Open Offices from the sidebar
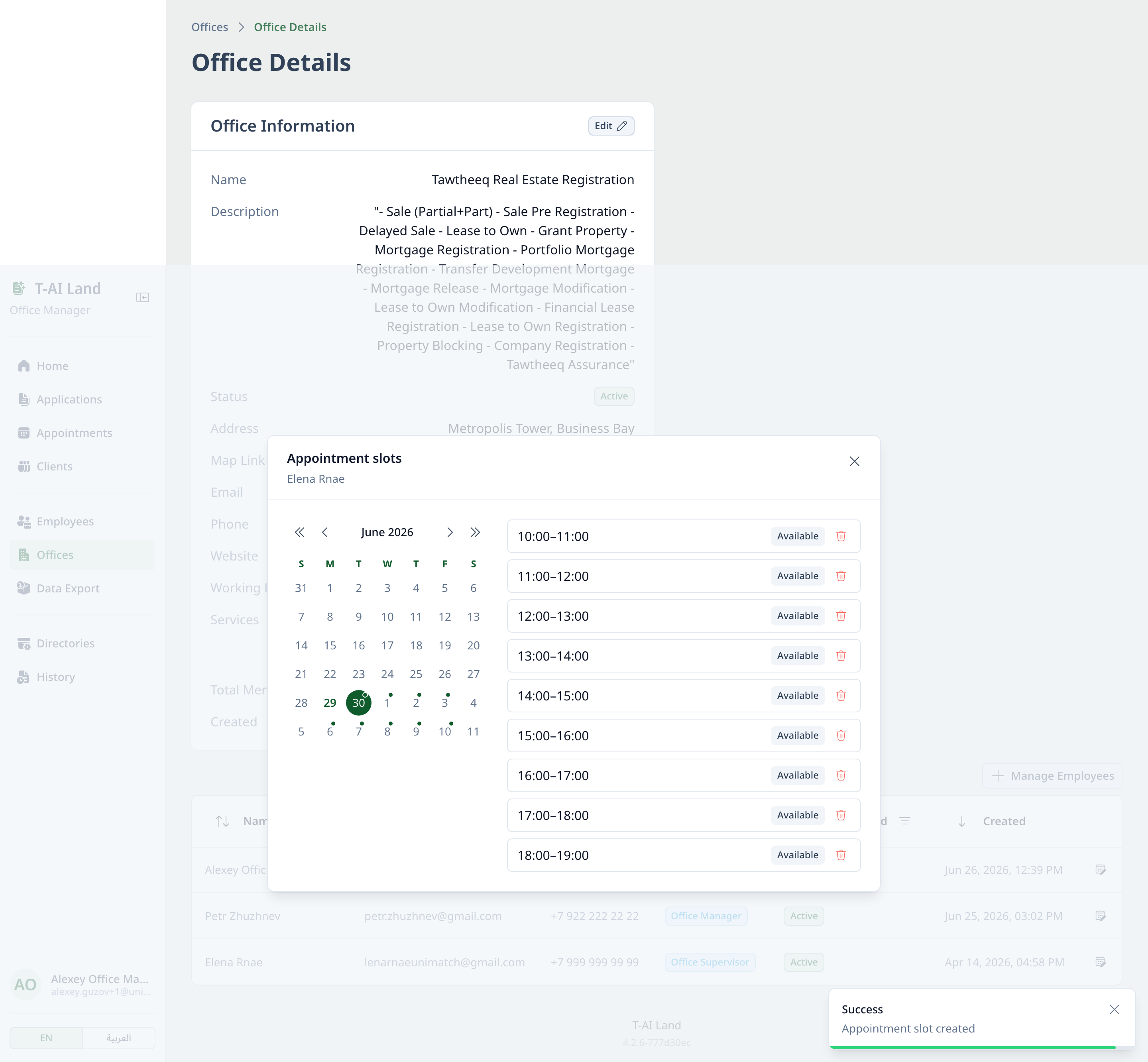The width and height of the screenshot is (1148, 1062). click(x=83, y=555)
